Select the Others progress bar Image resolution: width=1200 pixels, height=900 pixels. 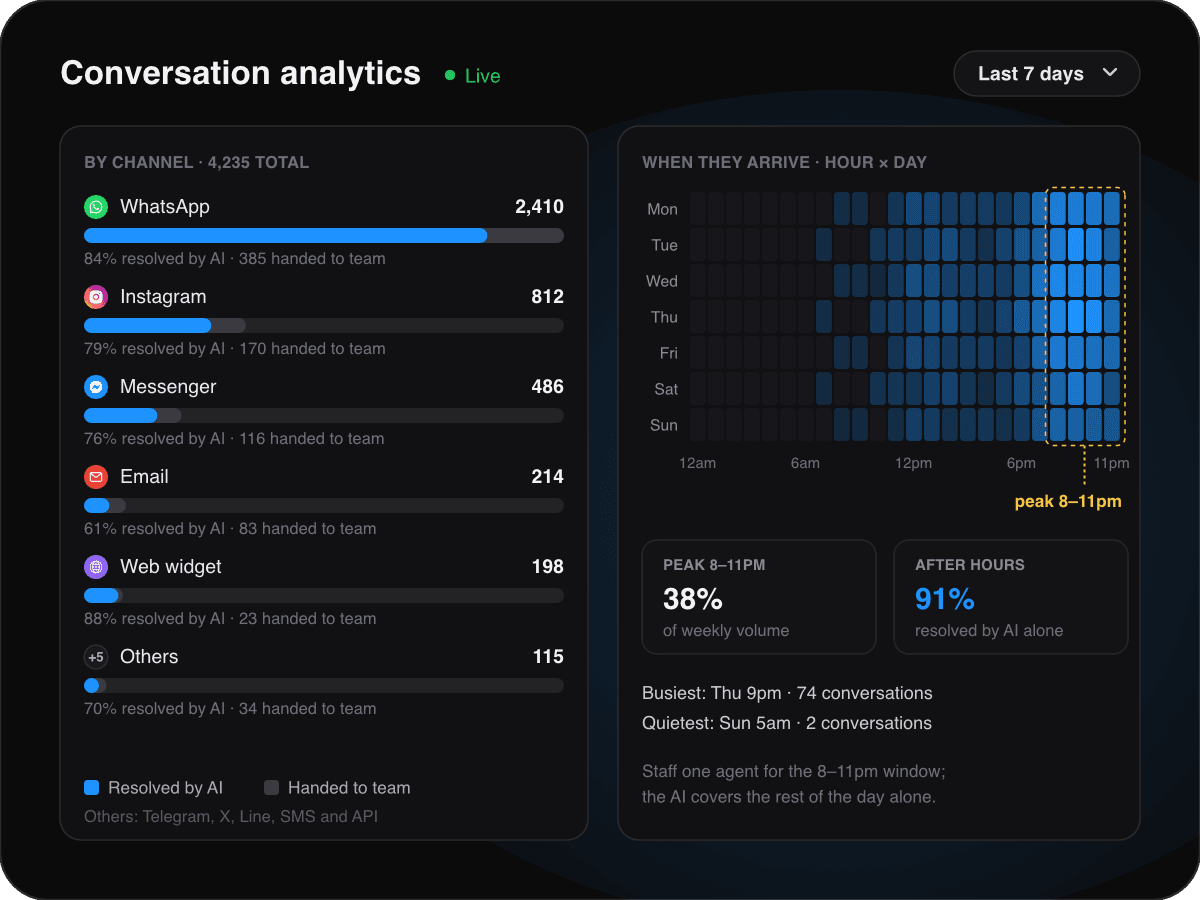[324, 686]
